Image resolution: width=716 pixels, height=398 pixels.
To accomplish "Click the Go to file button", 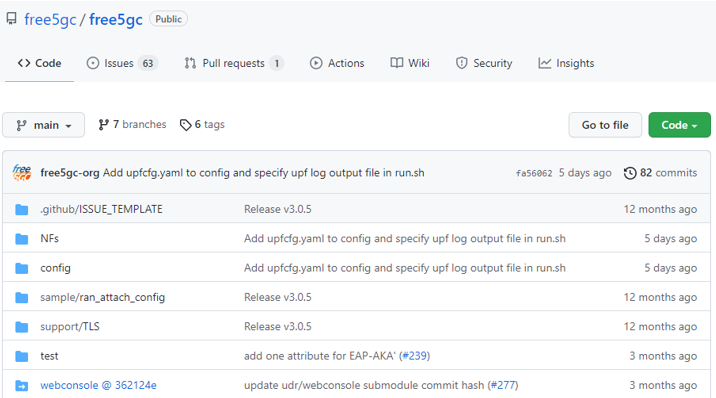I will click(605, 125).
